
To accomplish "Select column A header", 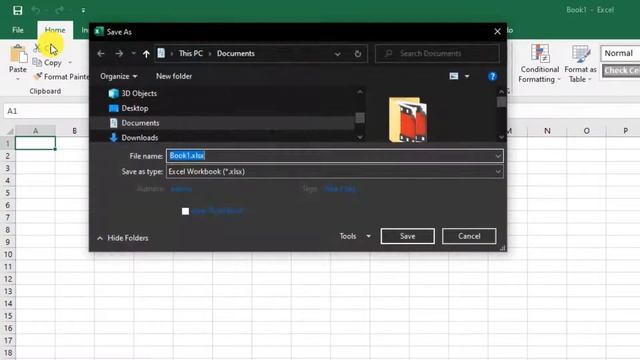I will 36,131.
